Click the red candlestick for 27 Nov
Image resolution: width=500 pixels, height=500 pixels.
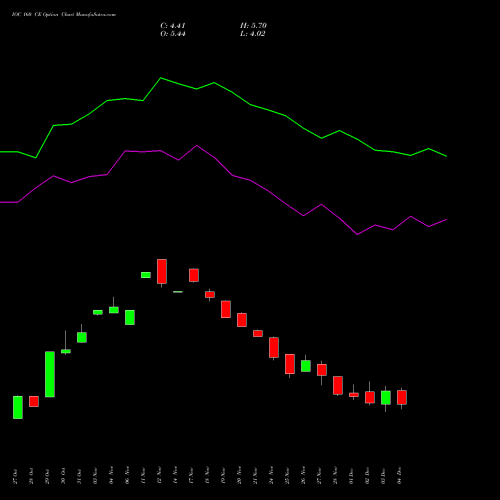(x=322, y=370)
